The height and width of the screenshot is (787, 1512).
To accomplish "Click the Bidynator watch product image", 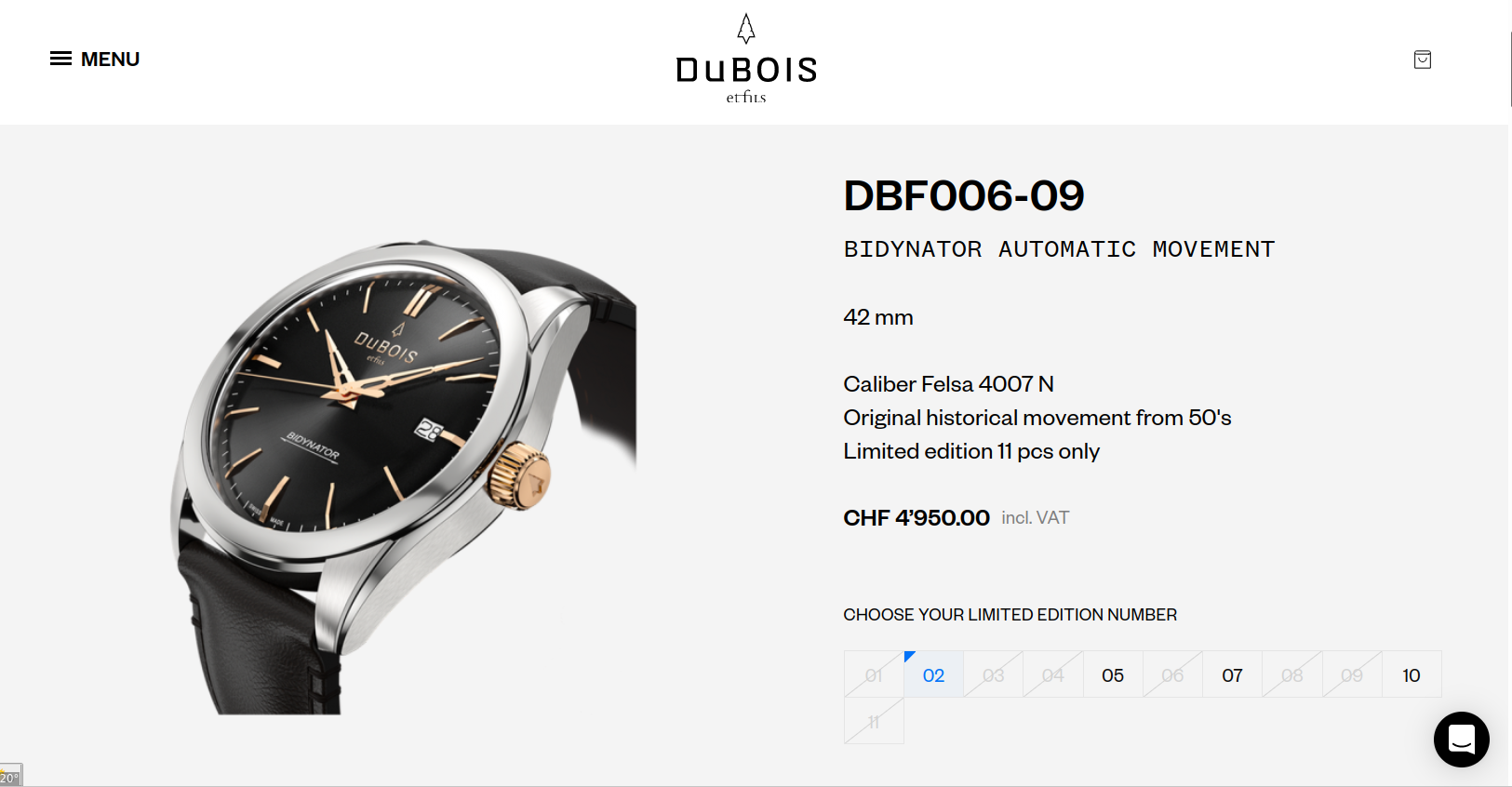I will coord(403,476).
